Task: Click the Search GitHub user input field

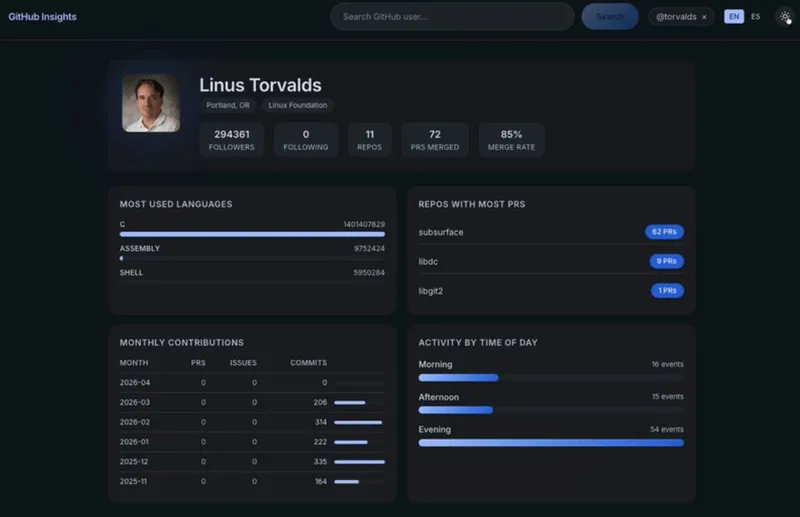Action: [452, 17]
